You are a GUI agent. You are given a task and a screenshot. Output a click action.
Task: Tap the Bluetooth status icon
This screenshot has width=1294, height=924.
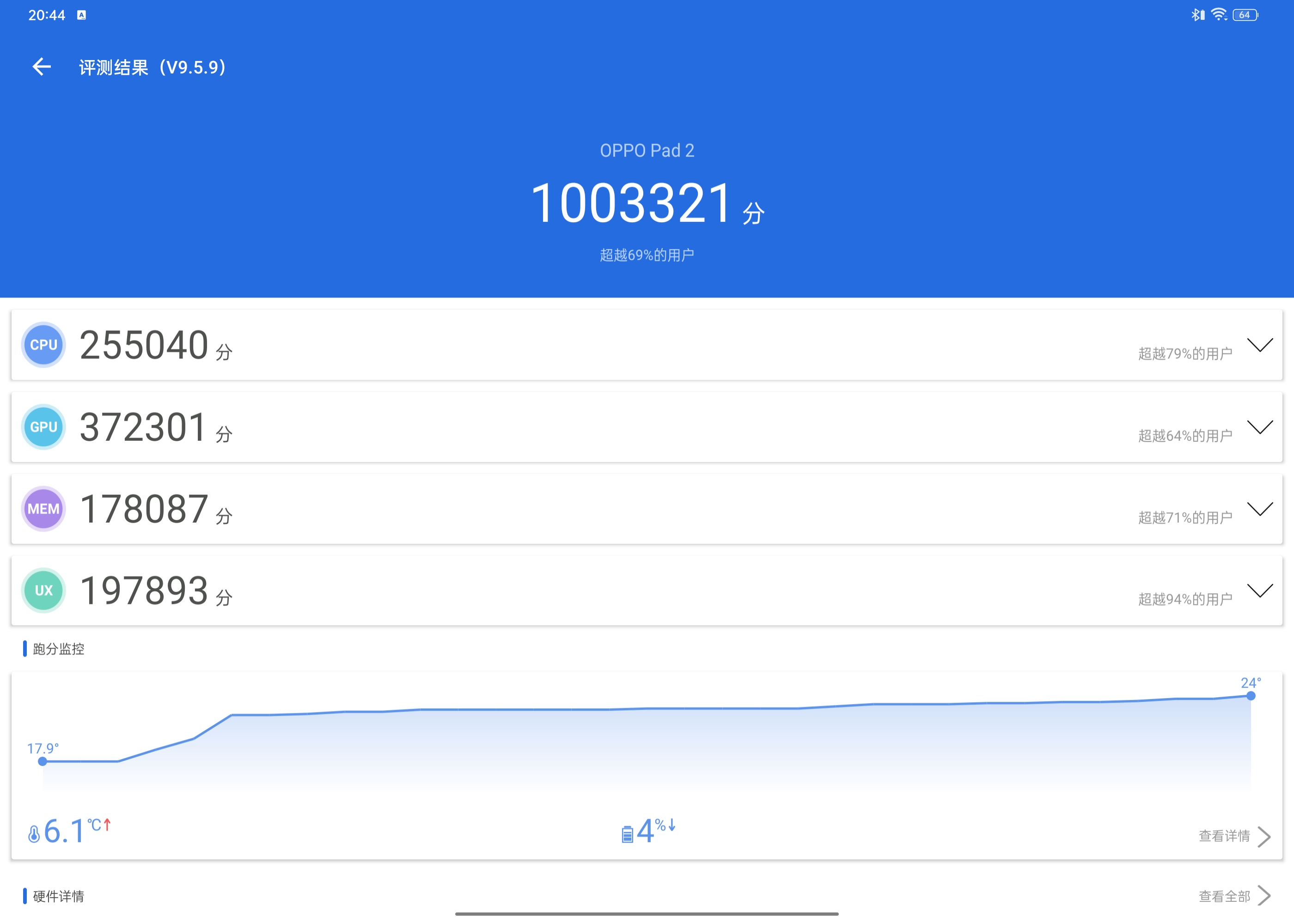click(1198, 15)
